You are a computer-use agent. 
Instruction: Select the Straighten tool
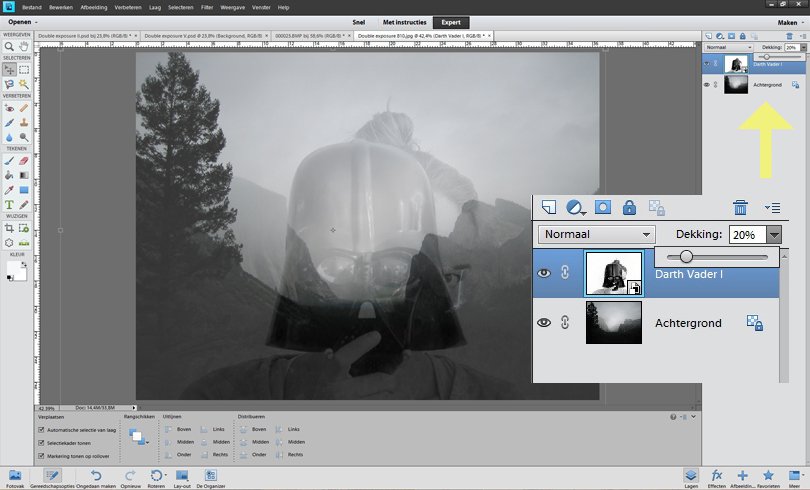tap(24, 242)
